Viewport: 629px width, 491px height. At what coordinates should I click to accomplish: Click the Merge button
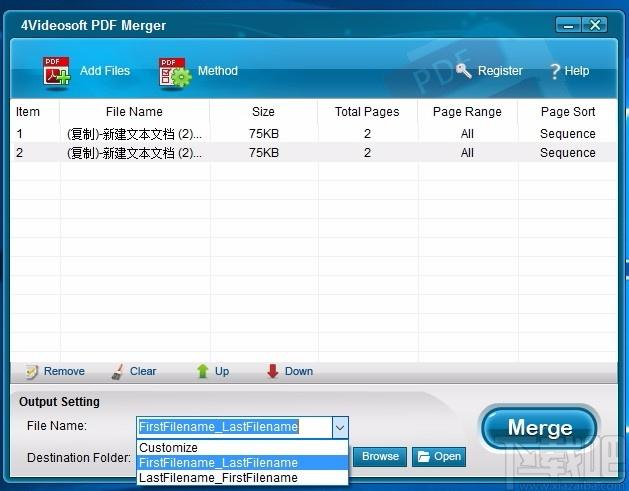pyautogui.click(x=540, y=428)
